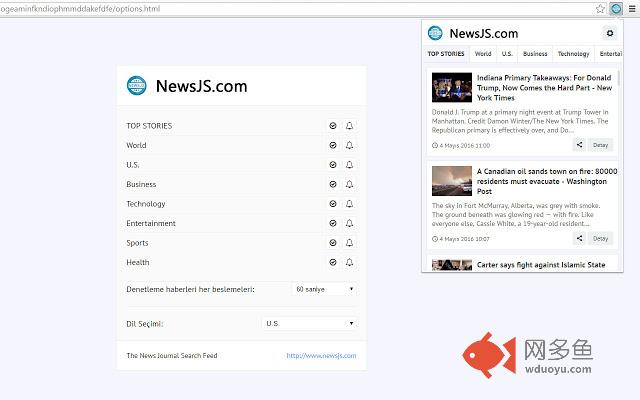Viewport: 640px width, 400px height.
Task: Open the 60 saniye refresh interval dropdown
Action: point(324,289)
